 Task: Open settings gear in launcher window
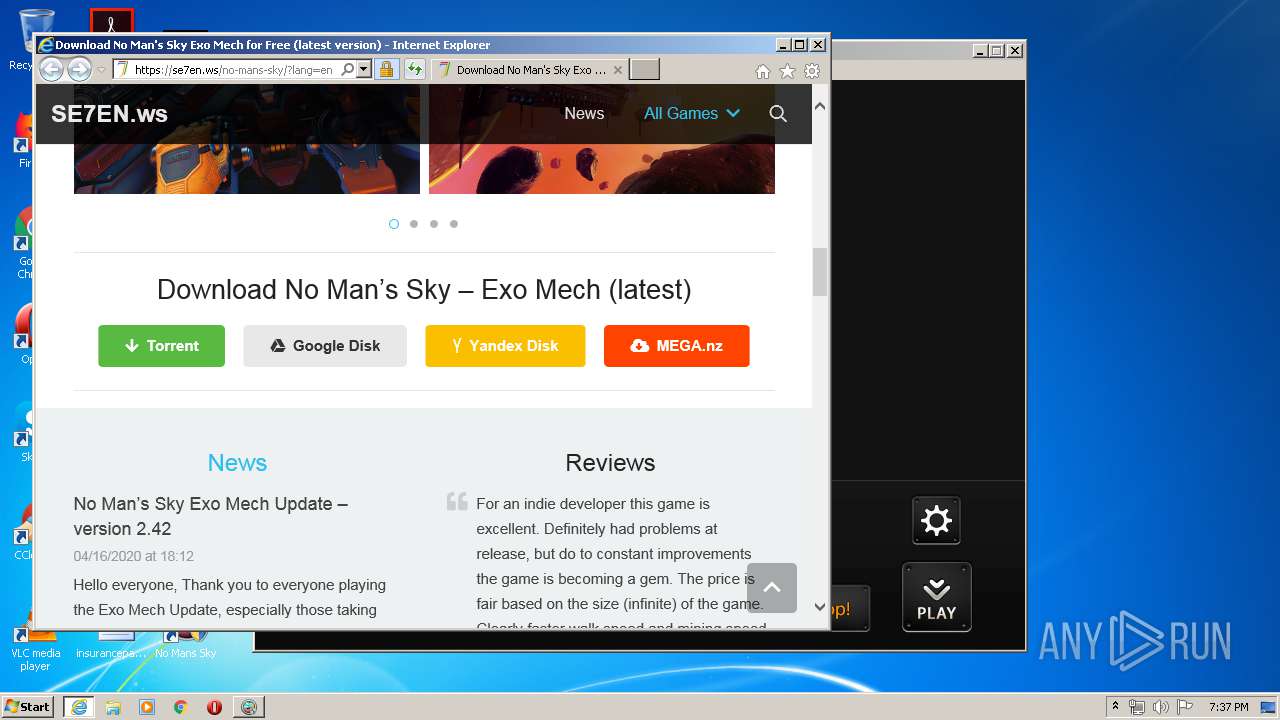[x=936, y=521]
